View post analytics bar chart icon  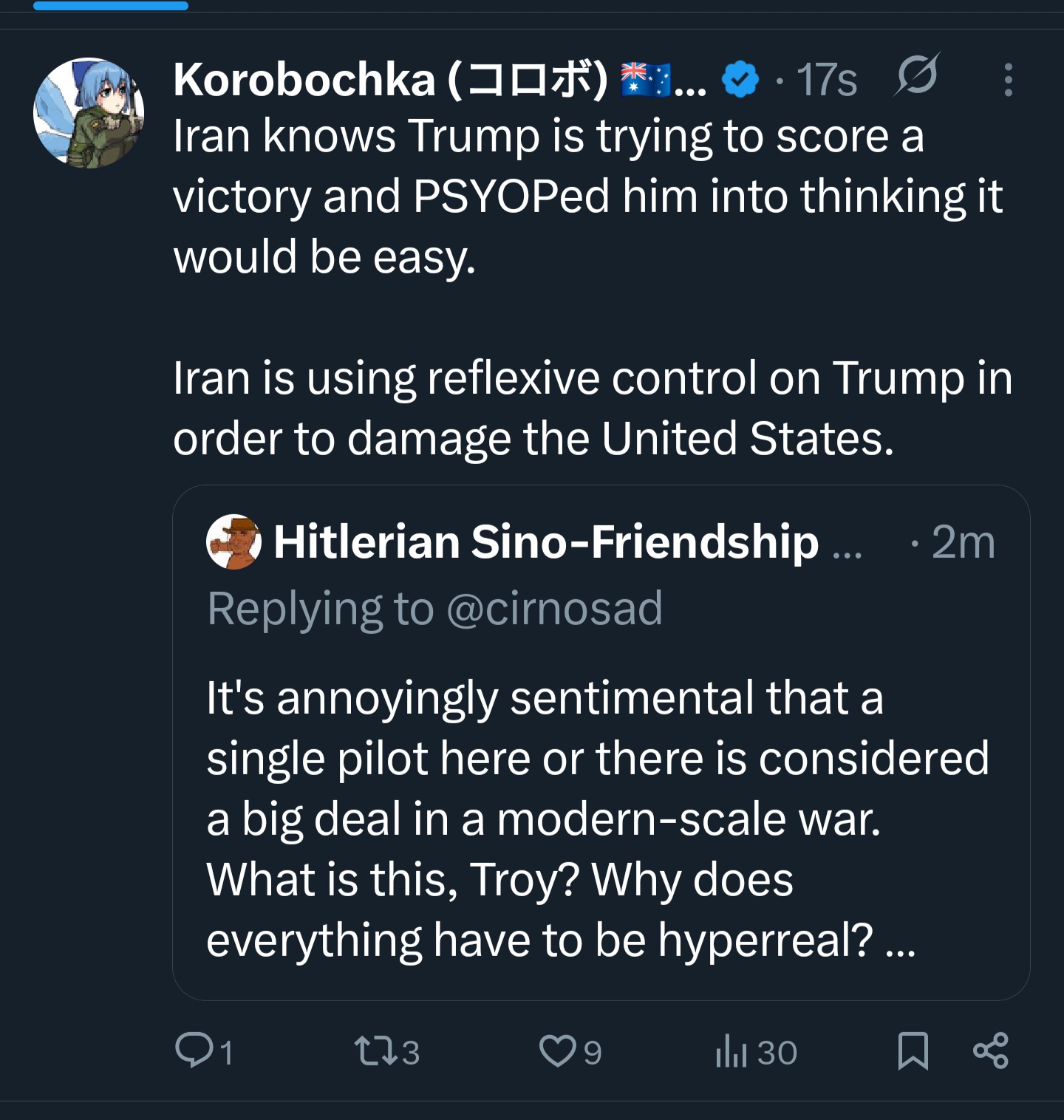[732, 1051]
